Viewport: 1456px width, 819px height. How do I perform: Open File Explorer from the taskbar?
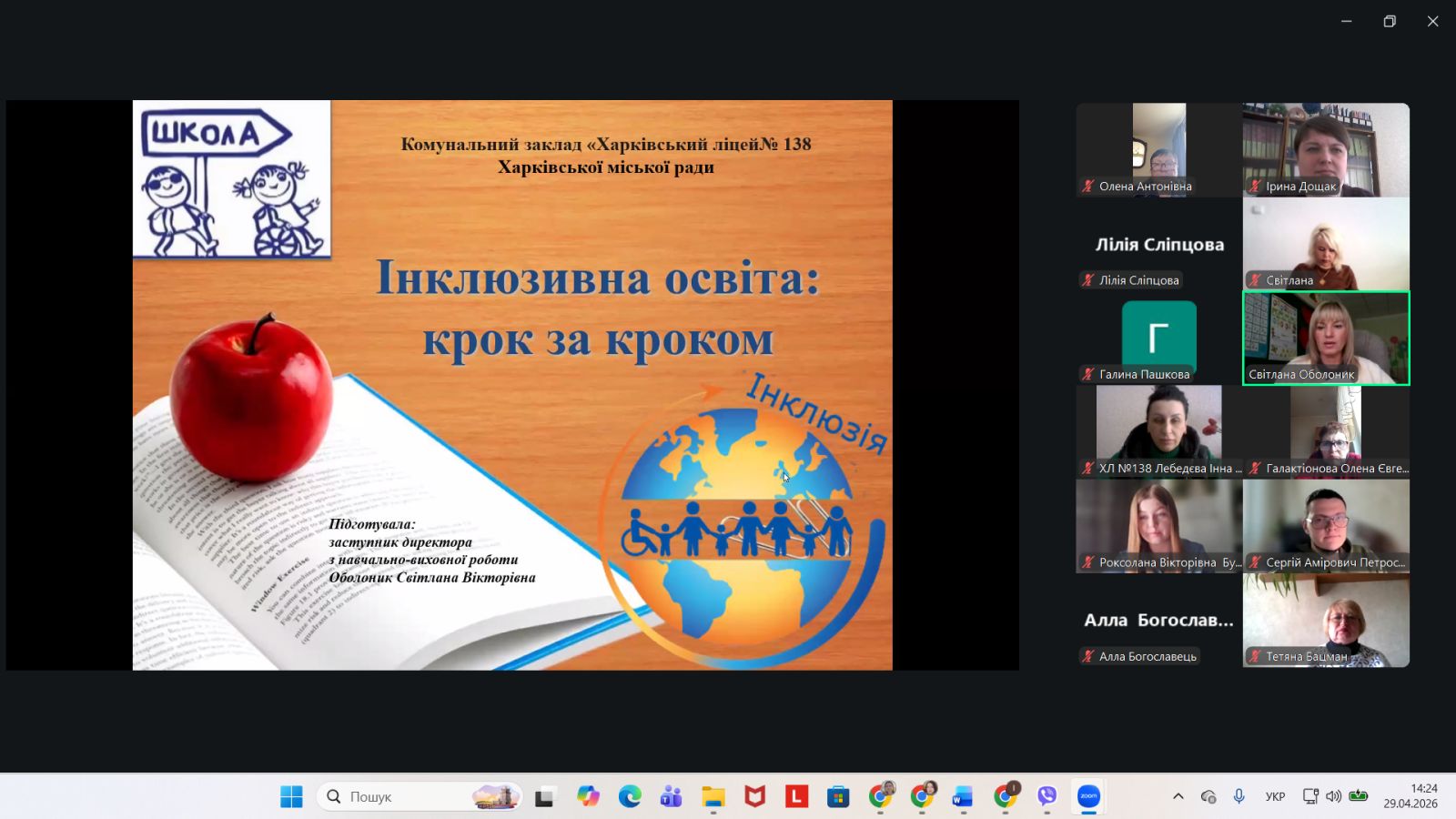[x=713, y=797]
